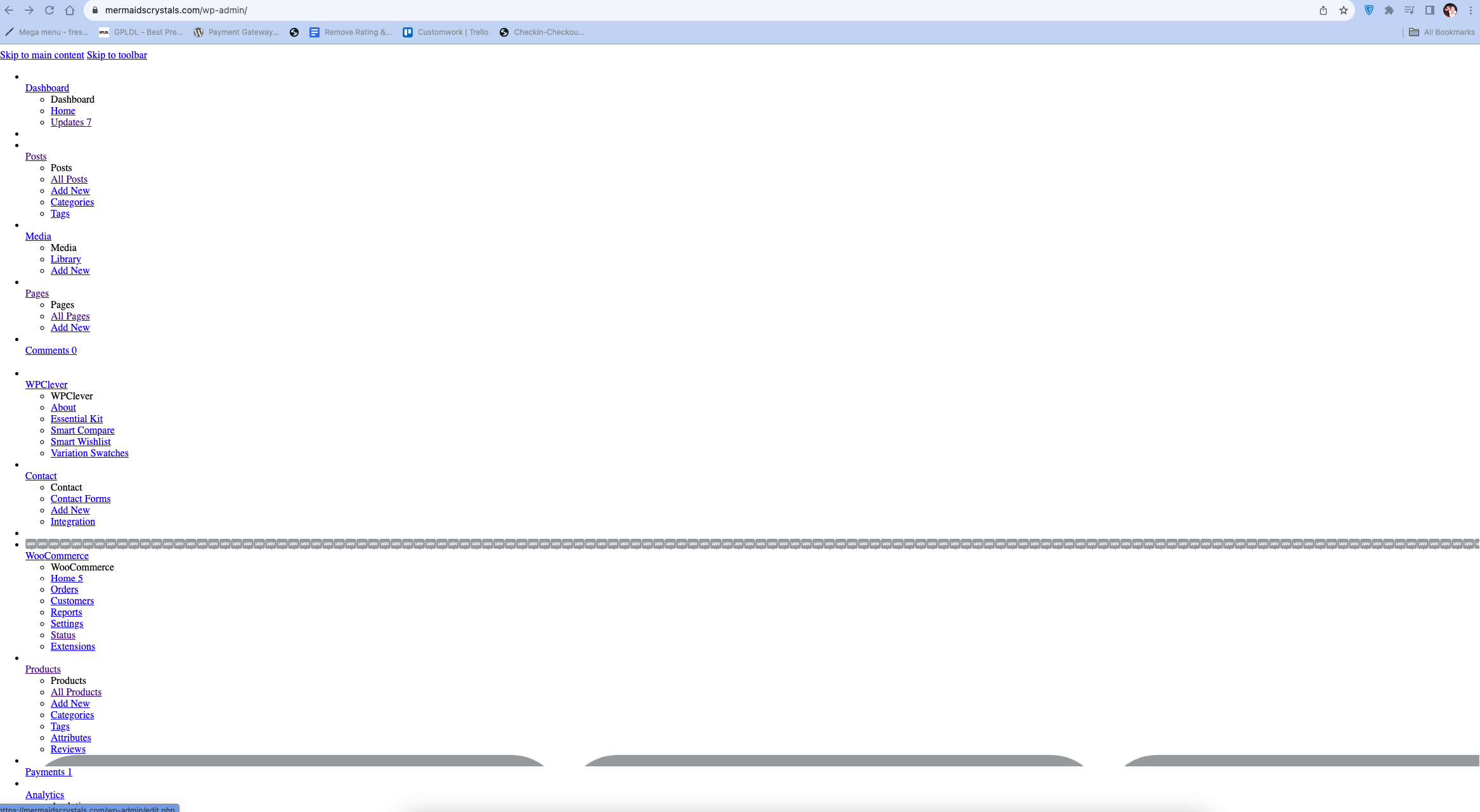Viewport: 1480px width, 812px height.
Task: Expand the WooCommerce submenu
Action: (56, 555)
